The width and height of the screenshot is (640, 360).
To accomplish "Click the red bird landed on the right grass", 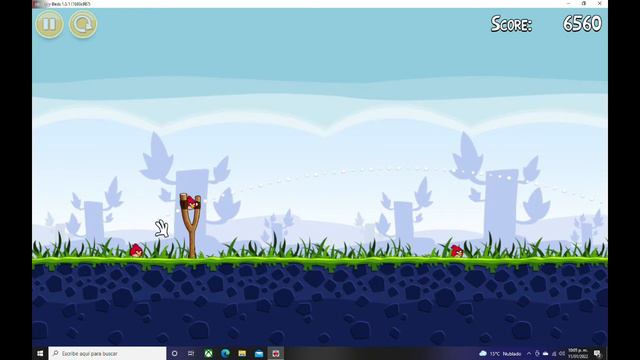I will [x=457, y=251].
